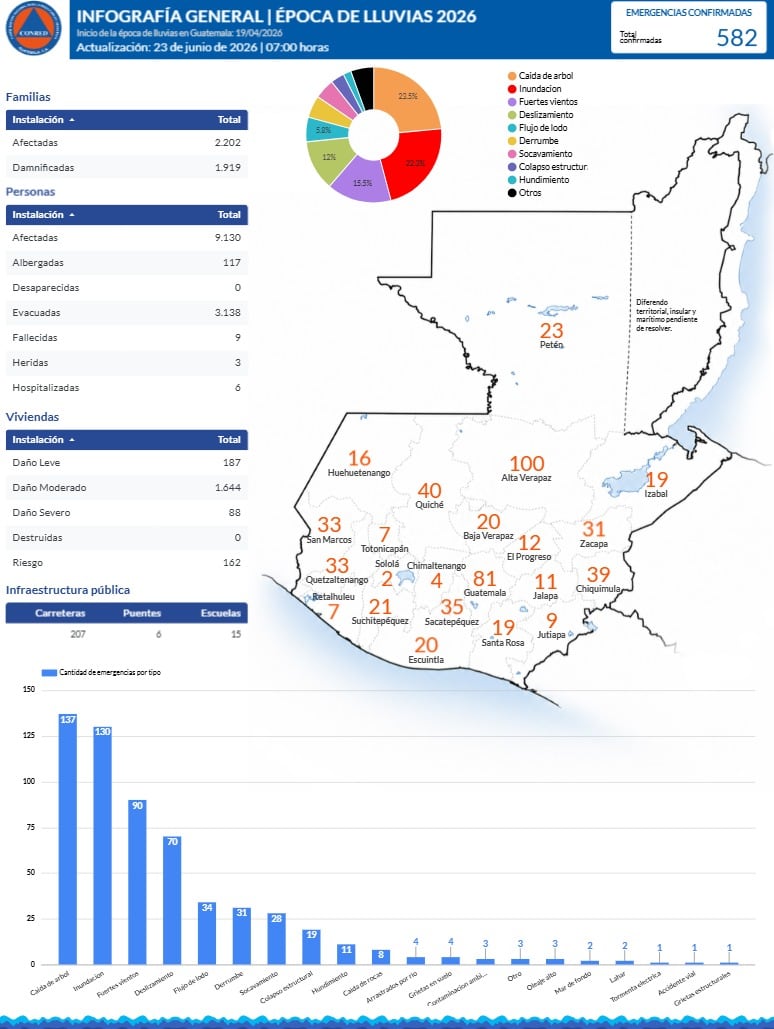Click the Caida de arbol bar labeled 137
Viewport: 774px width, 1029px height.
point(68,839)
